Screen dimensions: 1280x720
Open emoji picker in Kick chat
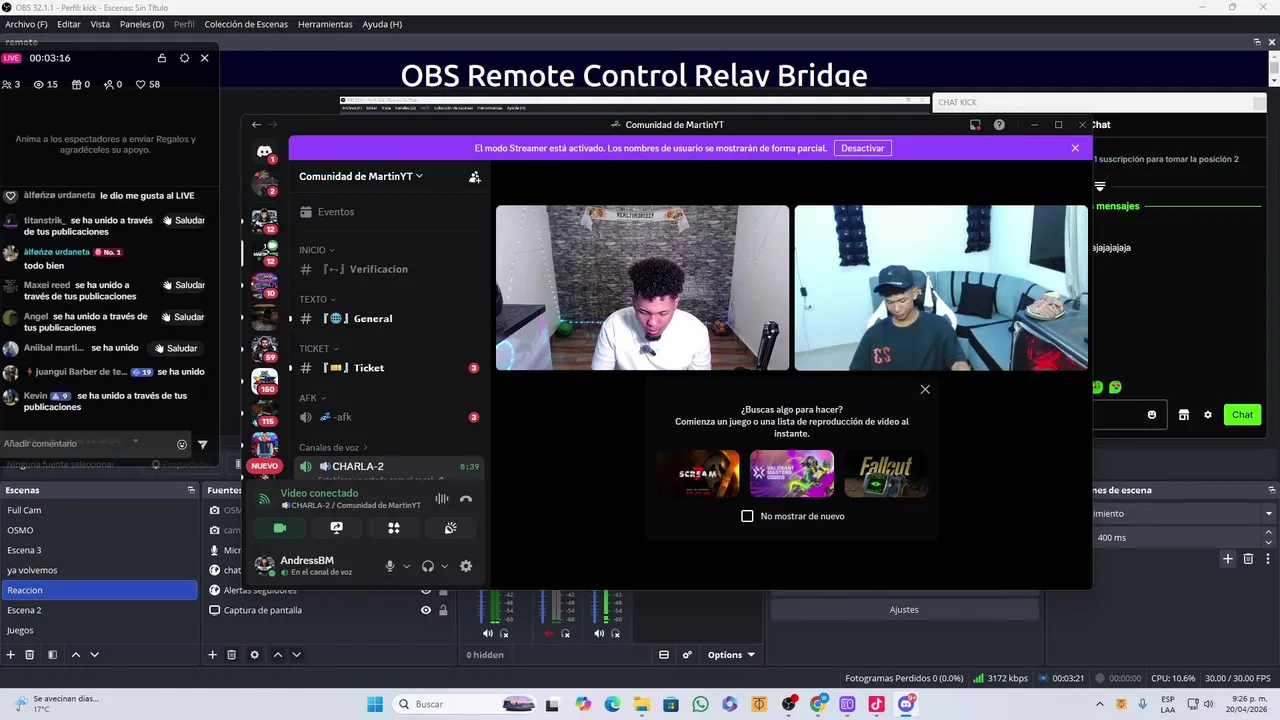(x=1152, y=415)
